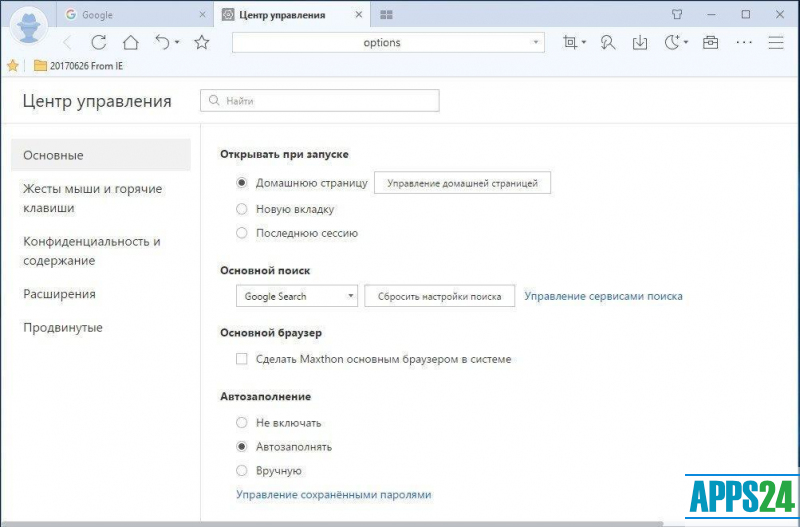Open the toolbox briefcase icon
The width and height of the screenshot is (800, 527).
710,42
